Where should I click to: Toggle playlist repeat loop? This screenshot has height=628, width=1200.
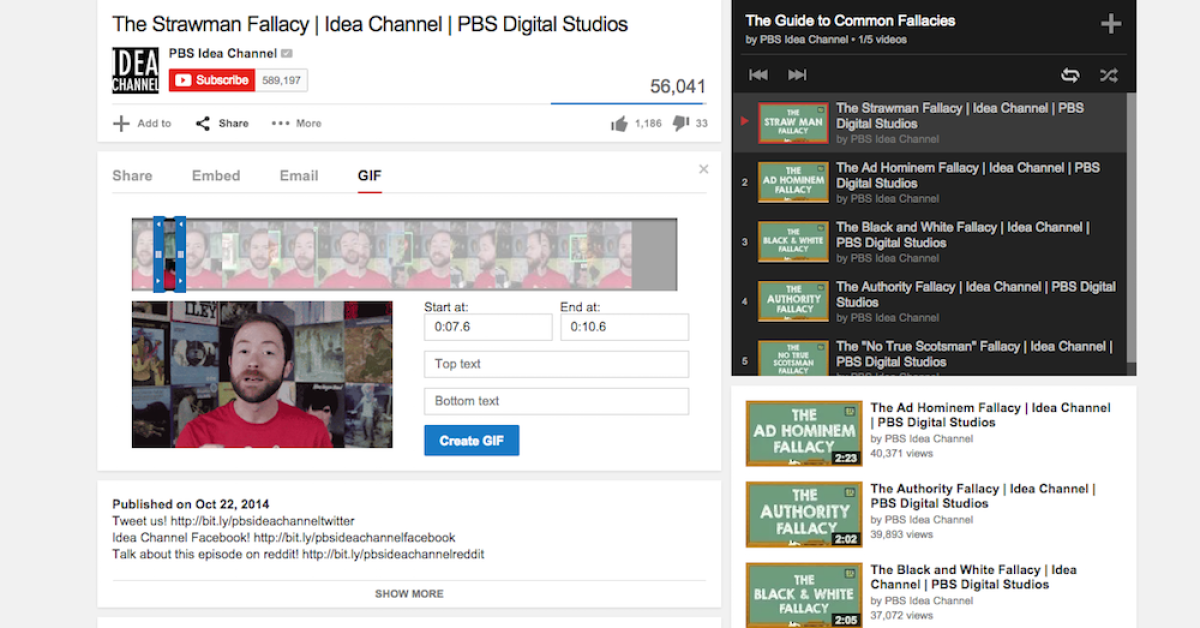click(x=1070, y=75)
